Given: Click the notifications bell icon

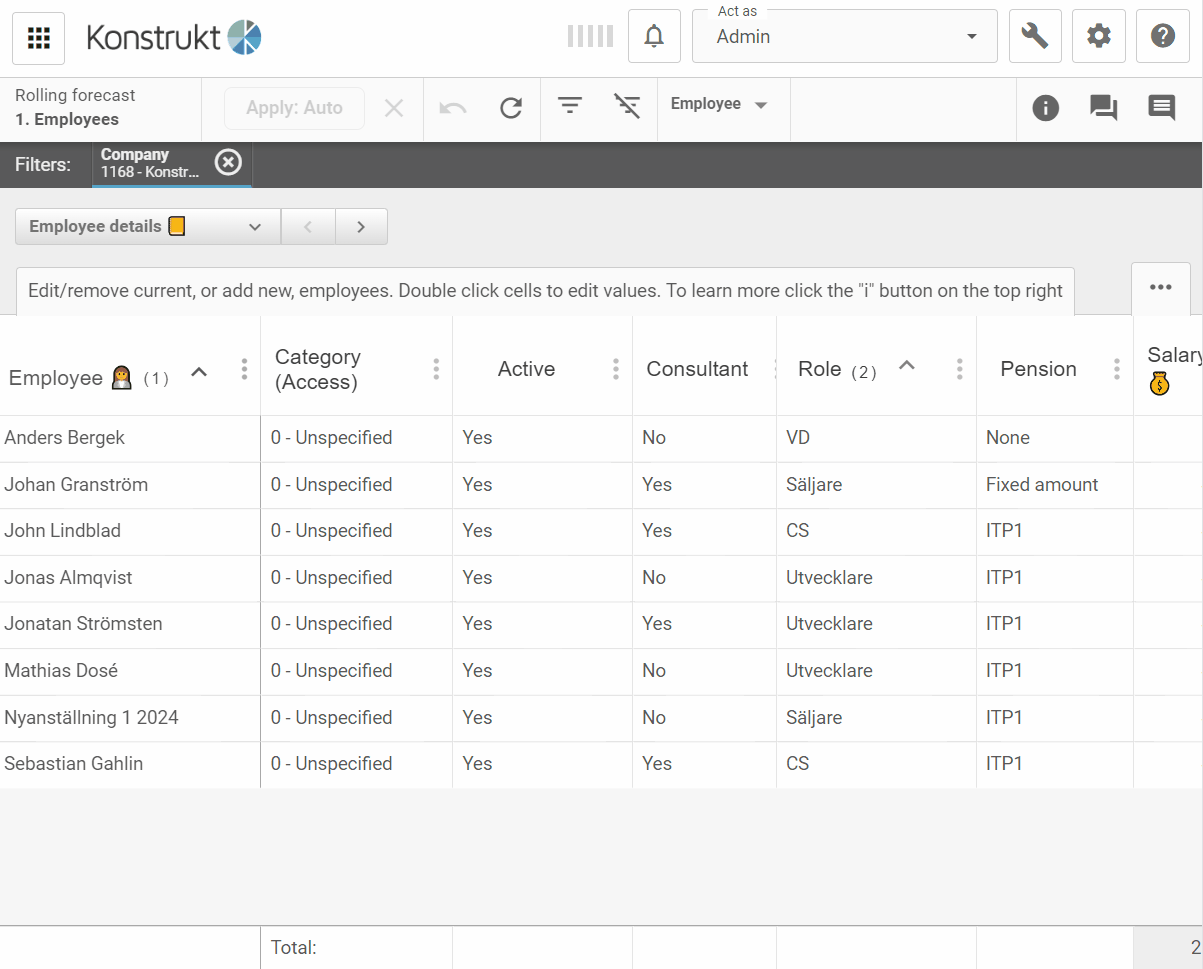Looking at the screenshot, I should pos(654,37).
